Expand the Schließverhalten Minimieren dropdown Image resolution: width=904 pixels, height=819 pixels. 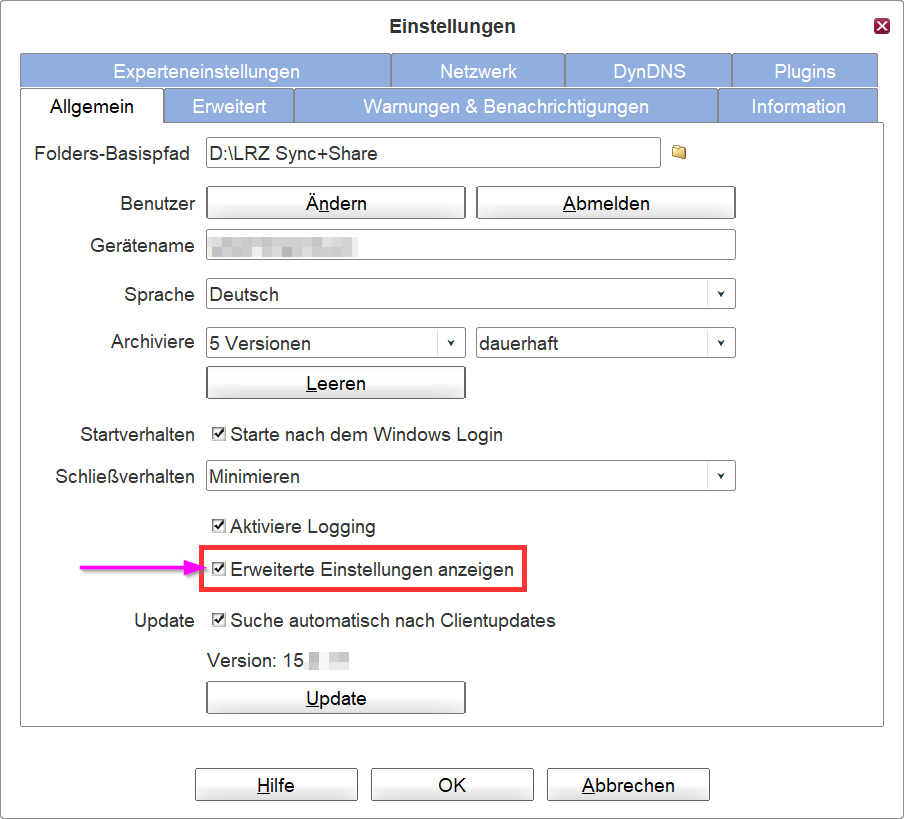tap(720, 477)
